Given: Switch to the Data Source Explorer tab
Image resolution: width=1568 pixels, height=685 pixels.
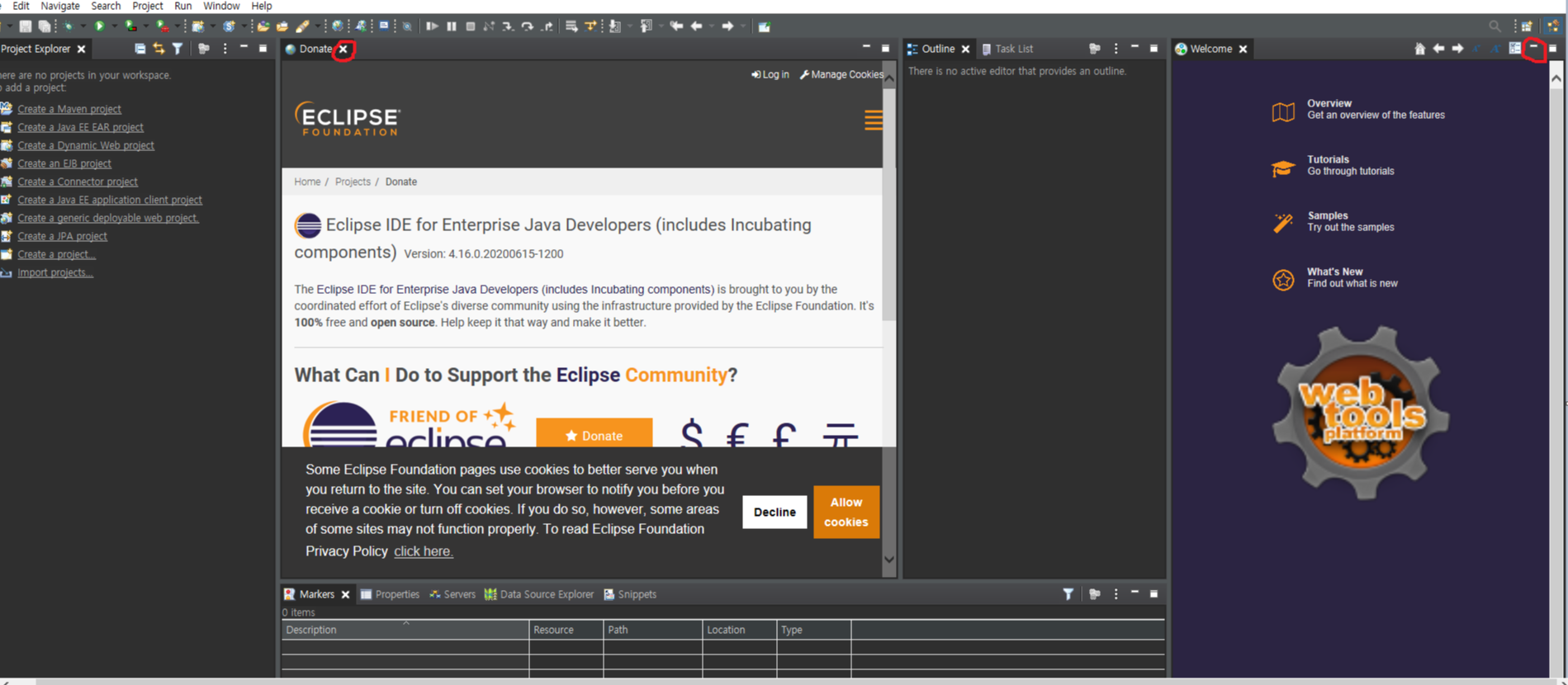Looking at the screenshot, I should 539,594.
